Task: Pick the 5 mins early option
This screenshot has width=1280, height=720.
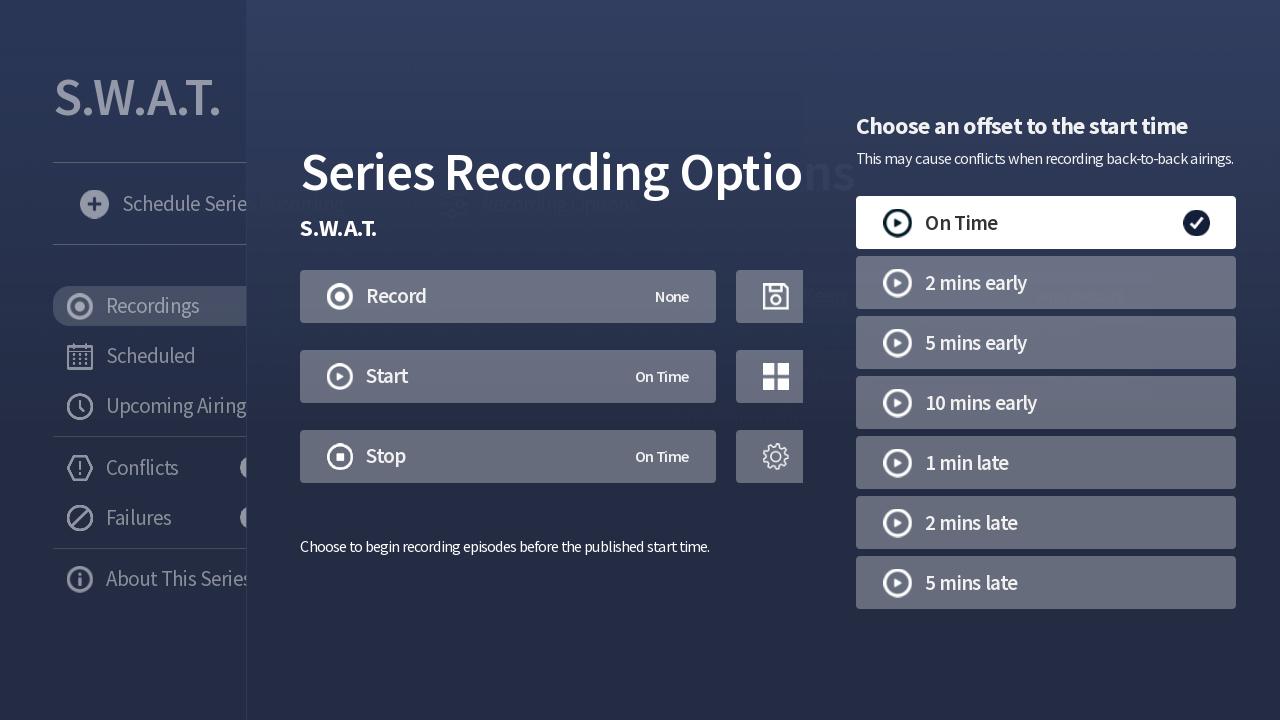Action: 1046,342
